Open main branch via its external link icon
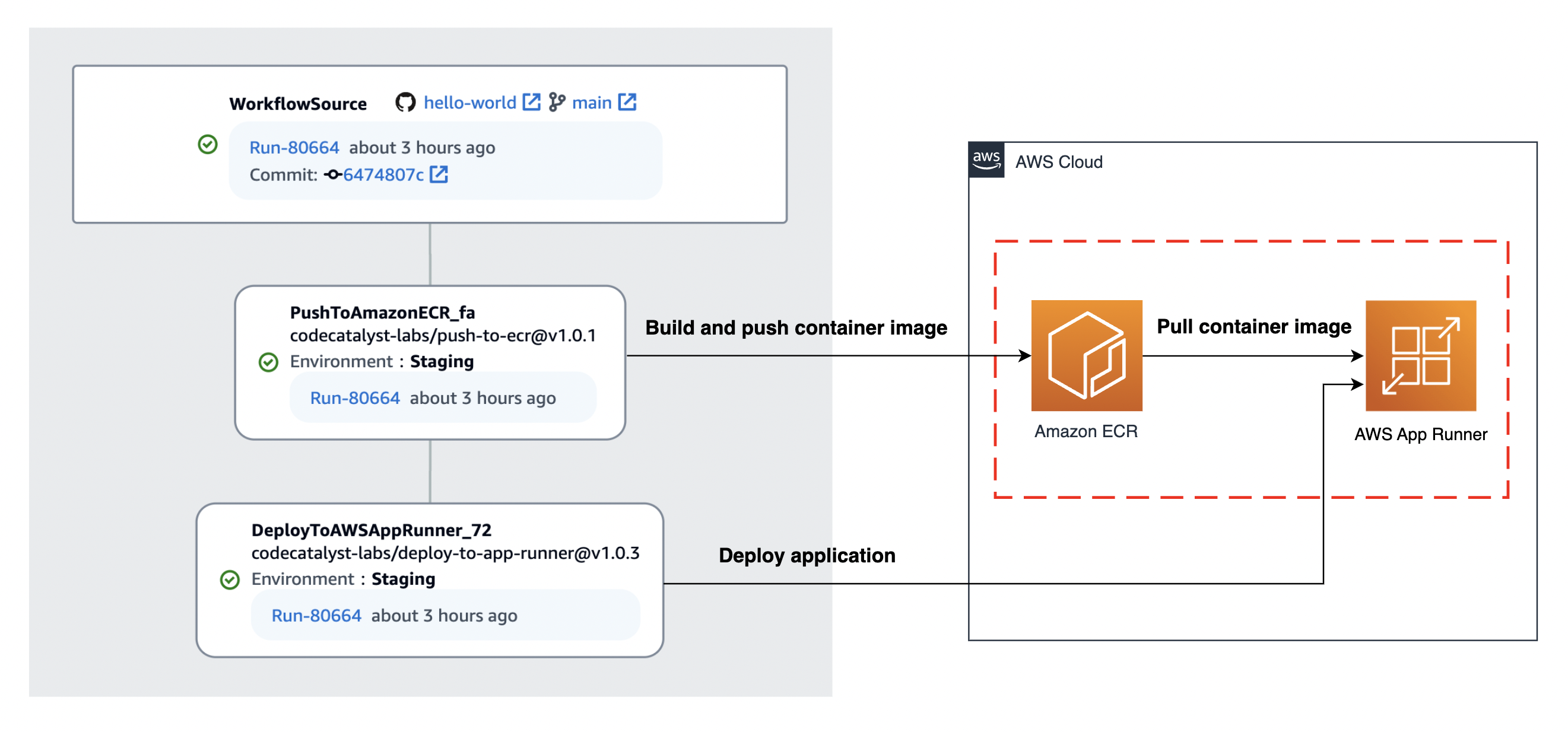 627,101
